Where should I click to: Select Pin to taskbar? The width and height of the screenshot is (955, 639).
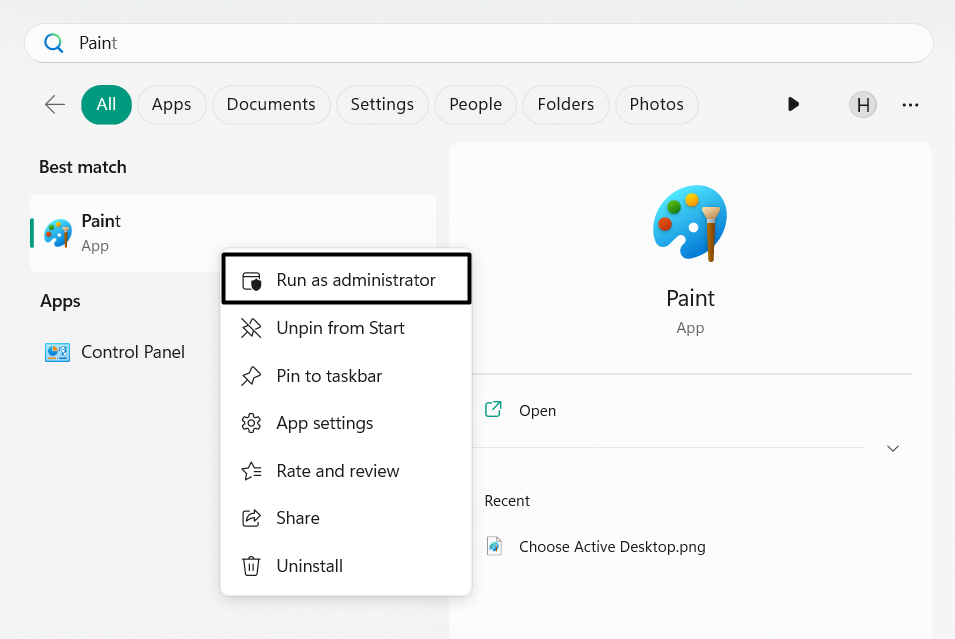tap(329, 376)
